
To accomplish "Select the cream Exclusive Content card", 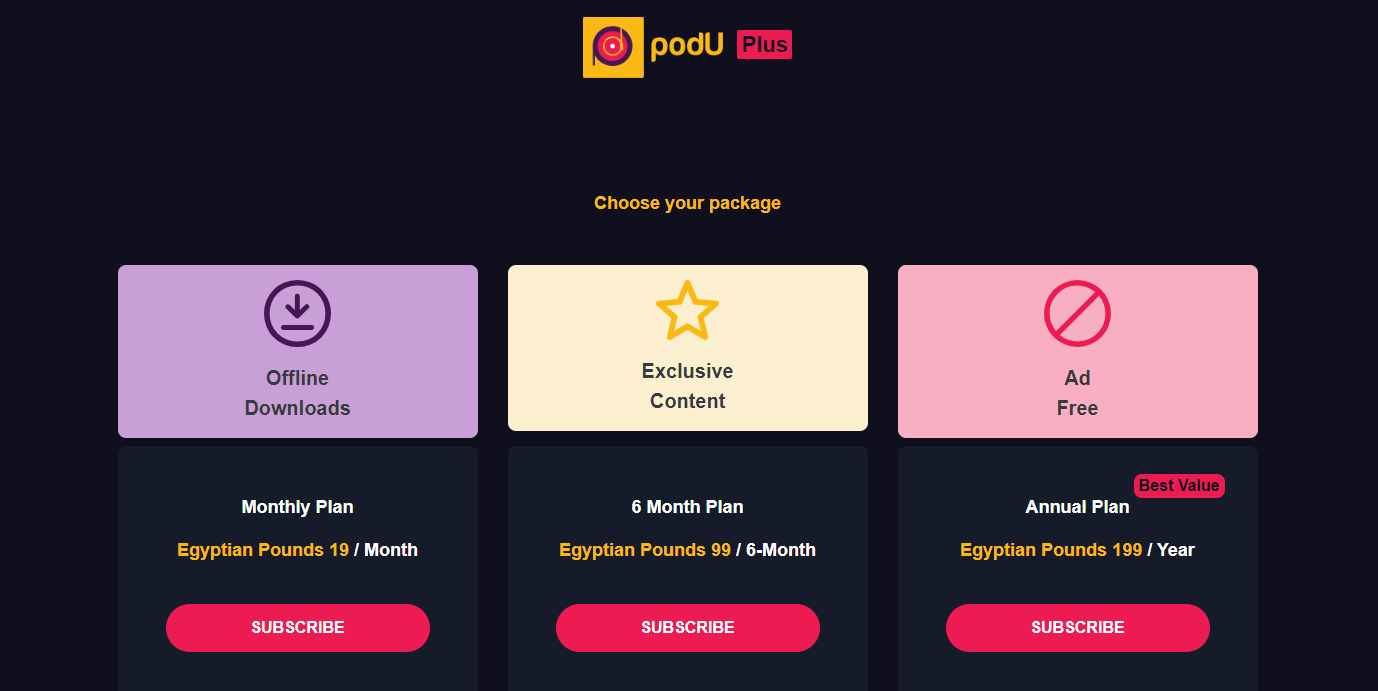I will click(688, 348).
